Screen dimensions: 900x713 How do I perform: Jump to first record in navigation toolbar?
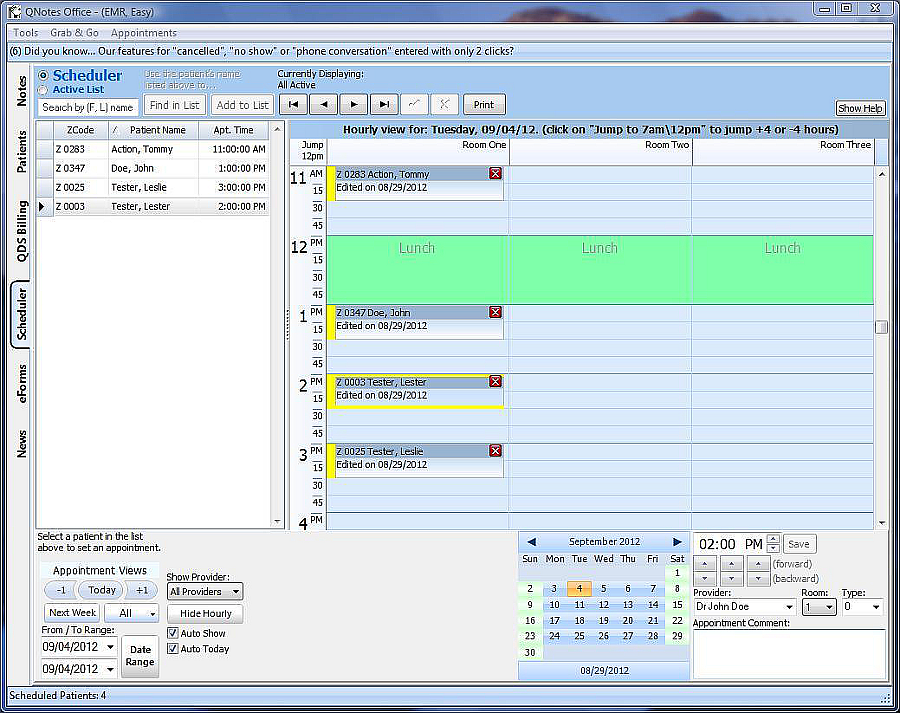pyautogui.click(x=293, y=104)
